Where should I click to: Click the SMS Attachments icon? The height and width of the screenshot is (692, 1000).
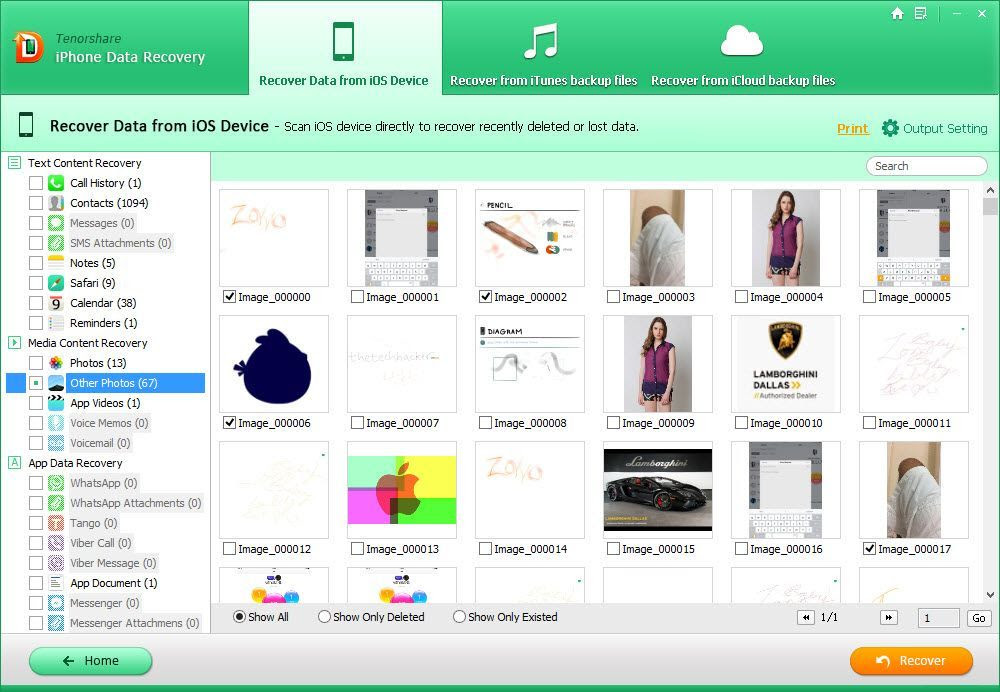(56, 243)
